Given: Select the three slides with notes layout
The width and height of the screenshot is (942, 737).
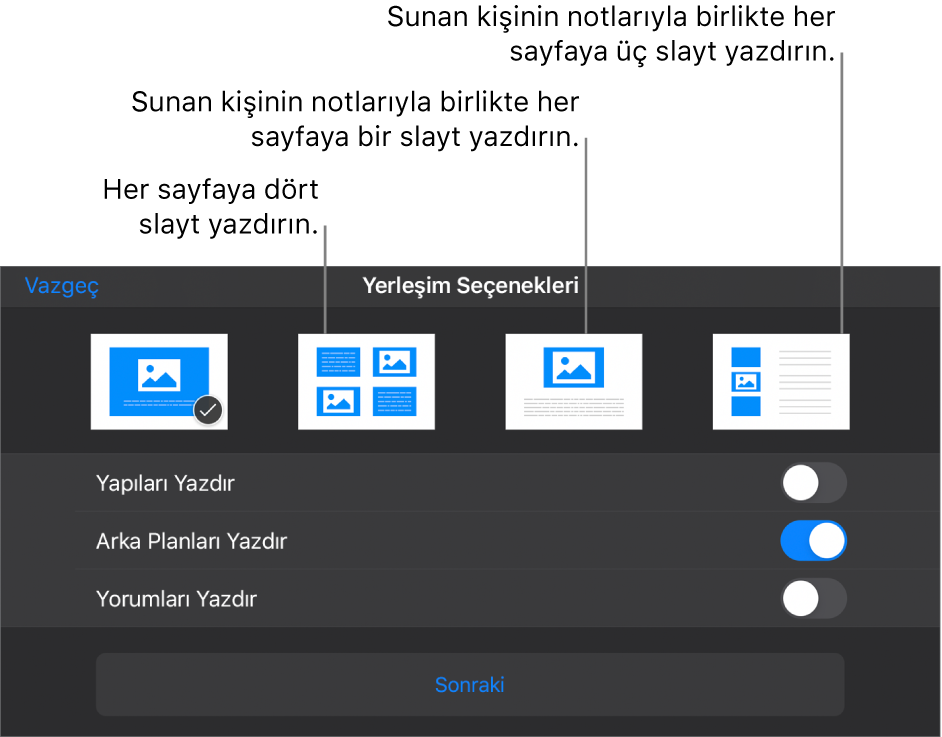Looking at the screenshot, I should click(x=781, y=381).
